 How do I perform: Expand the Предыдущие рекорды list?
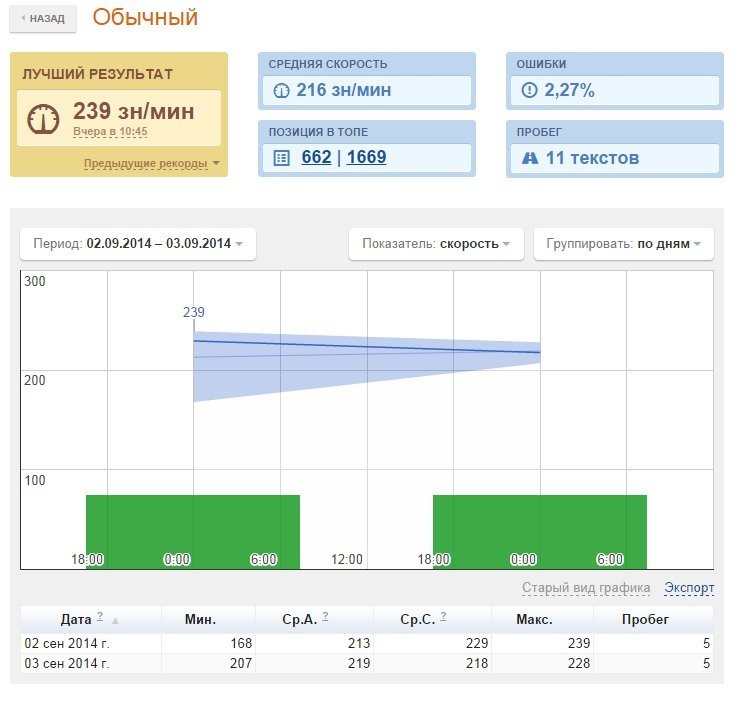coord(151,163)
